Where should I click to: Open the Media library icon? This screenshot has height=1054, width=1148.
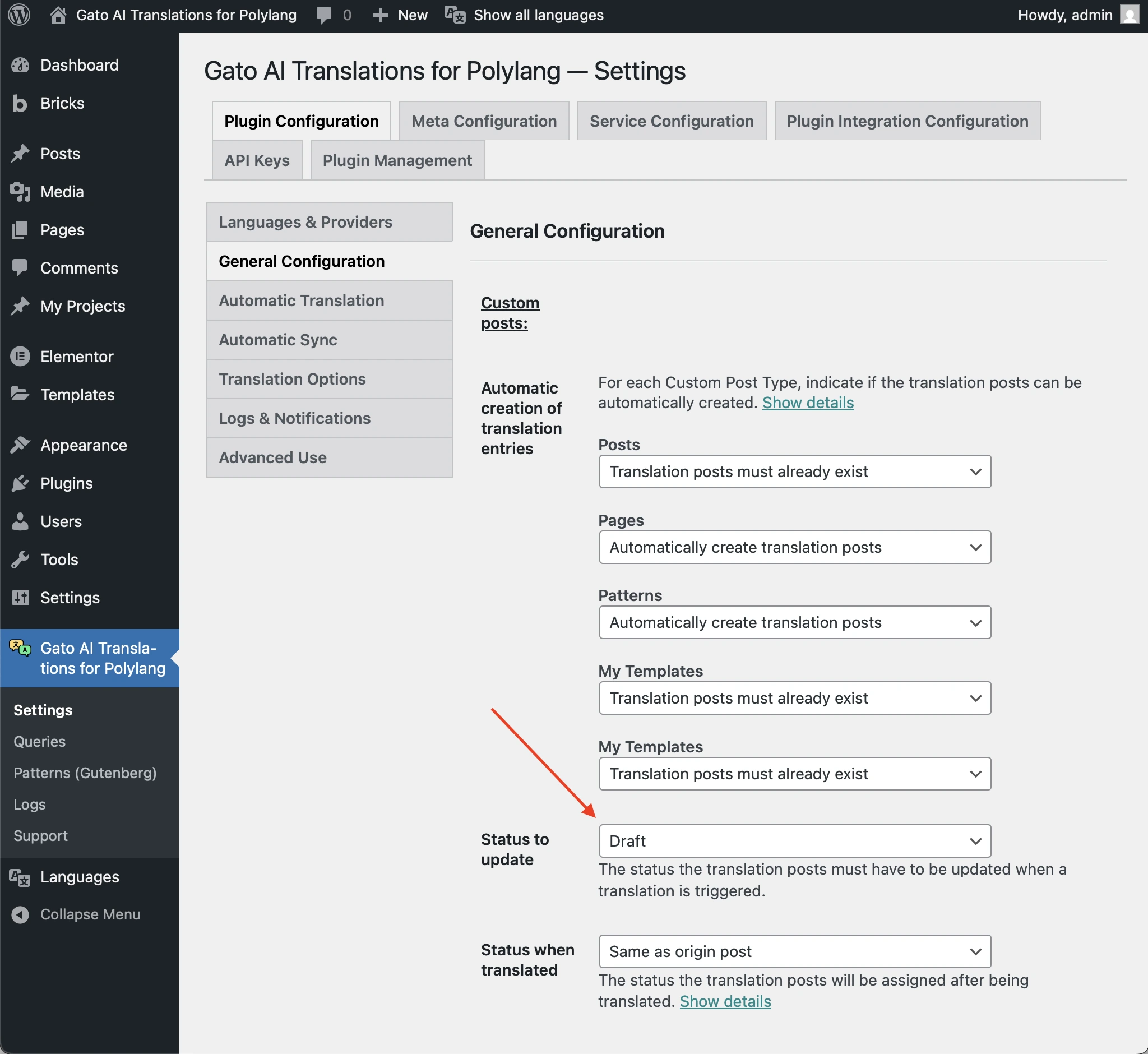(21, 192)
